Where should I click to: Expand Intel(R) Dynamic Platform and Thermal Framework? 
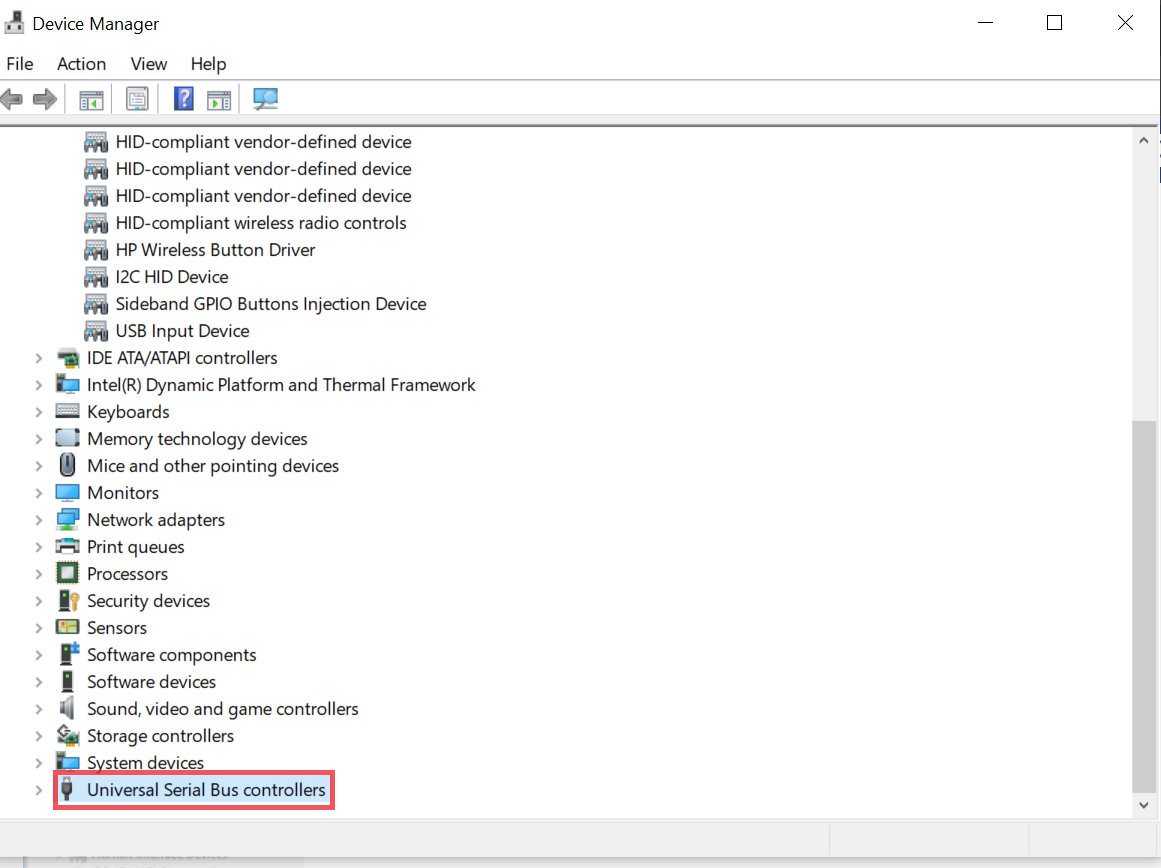pos(39,385)
